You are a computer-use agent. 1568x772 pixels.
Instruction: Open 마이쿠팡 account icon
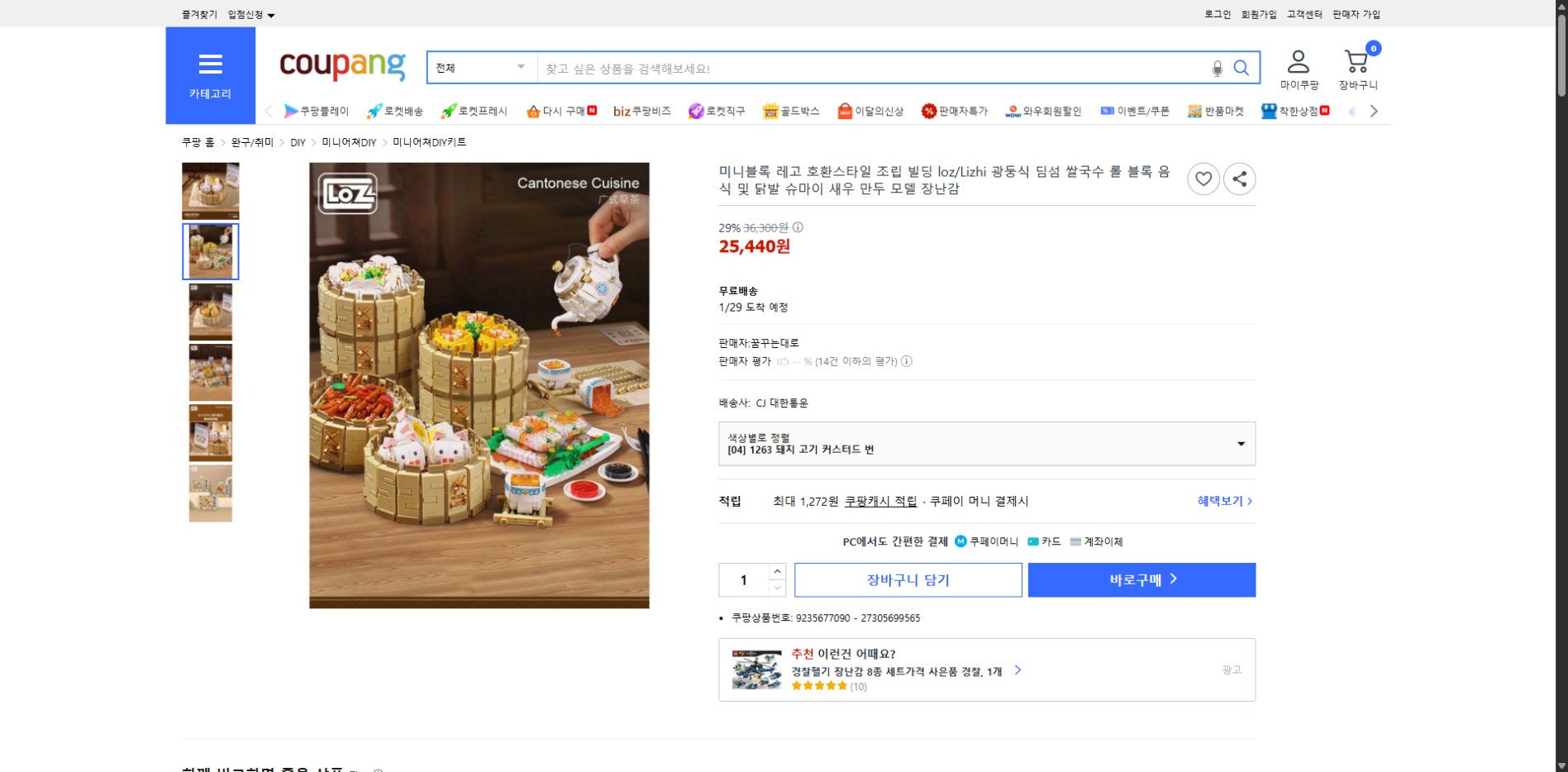(1298, 60)
